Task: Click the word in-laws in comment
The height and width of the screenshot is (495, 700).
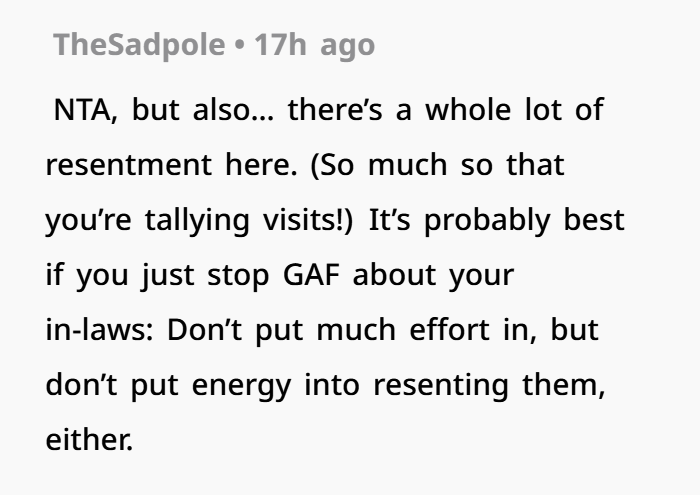Action: 100,330
